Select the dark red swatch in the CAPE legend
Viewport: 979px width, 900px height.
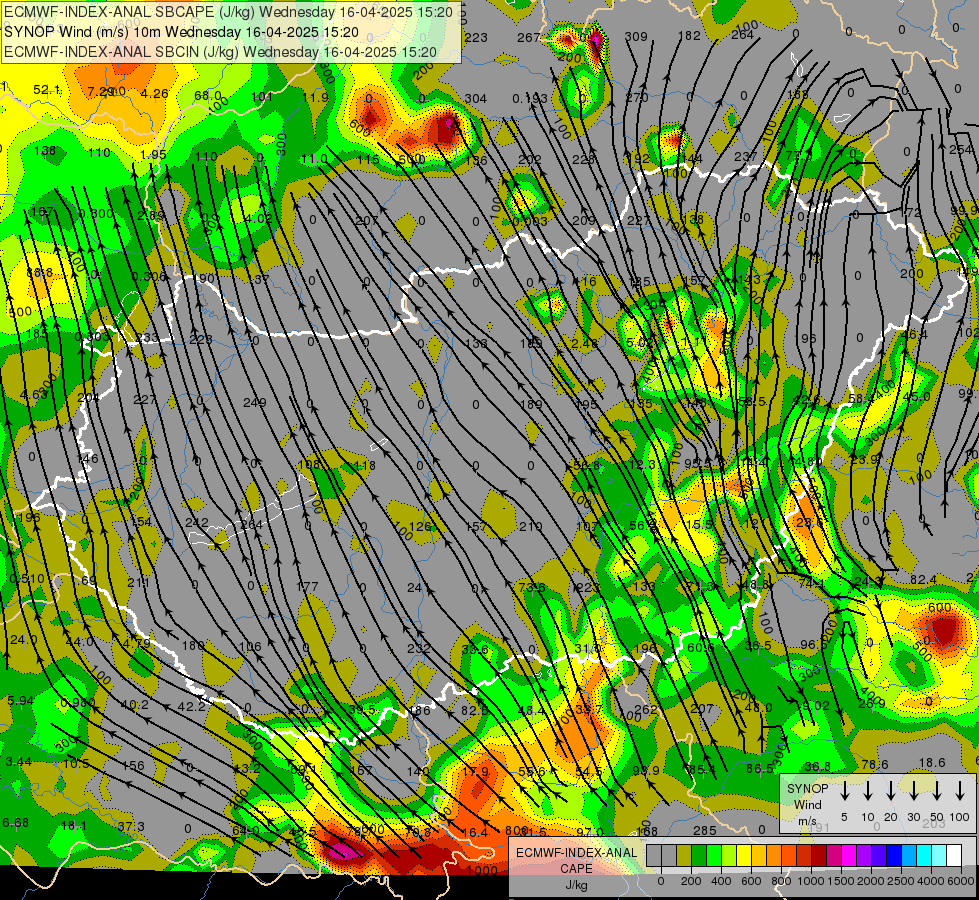point(819,856)
